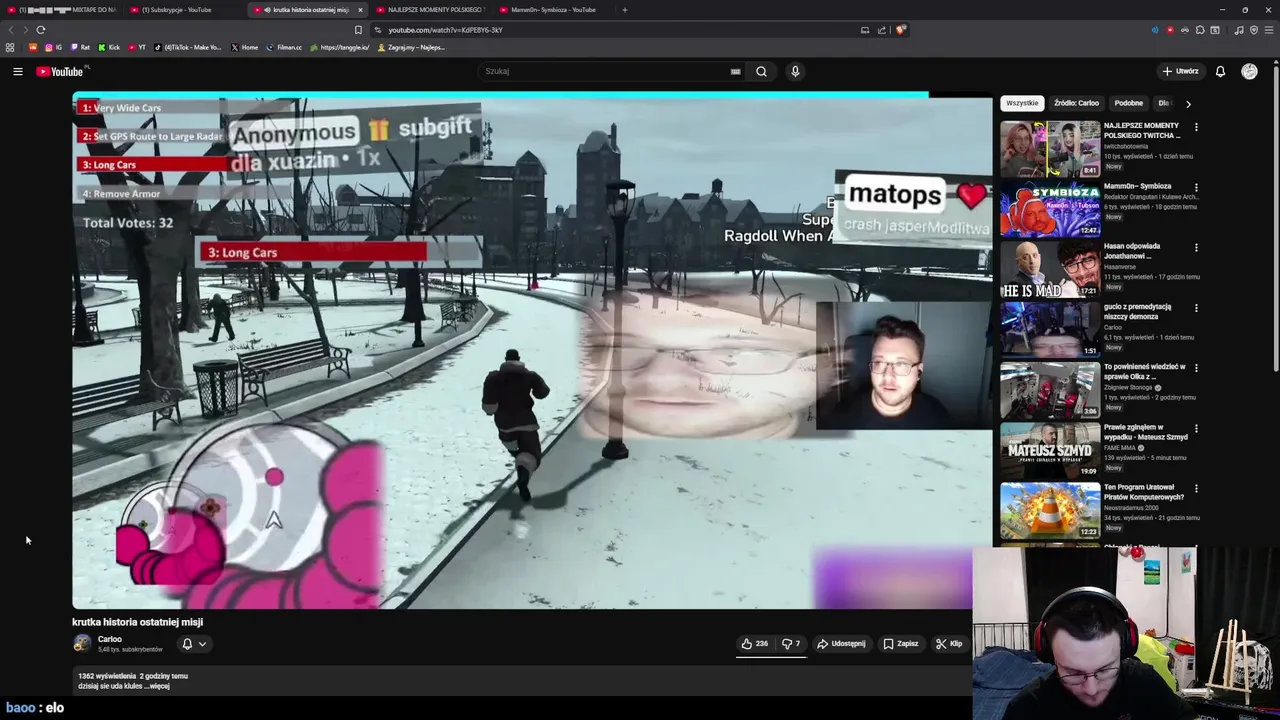Viewport: 1280px width, 720px height.
Task: Switch to Mamm0n- Symbioza browser tab
Action: [x=553, y=10]
